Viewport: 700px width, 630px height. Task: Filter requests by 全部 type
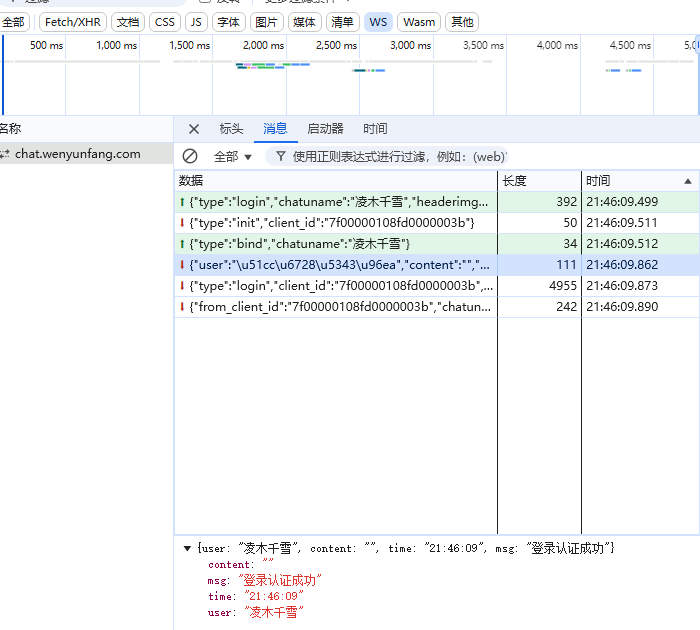point(13,22)
